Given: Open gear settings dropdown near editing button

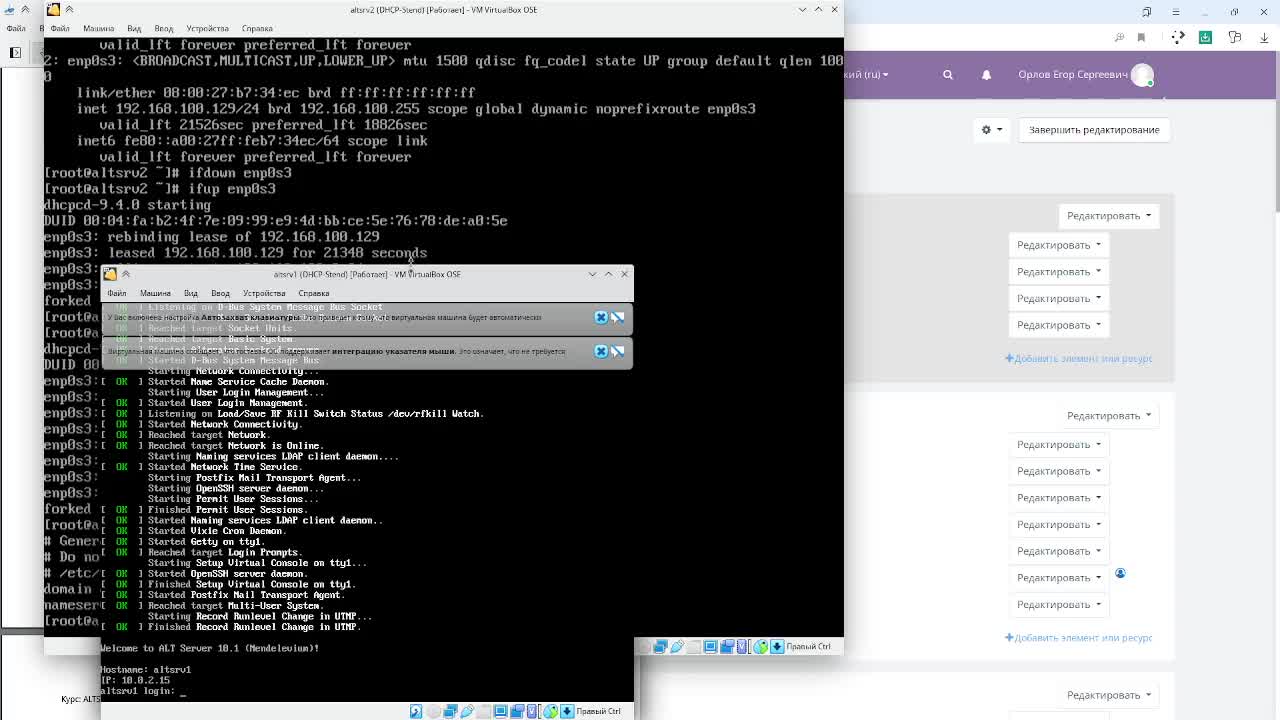Looking at the screenshot, I should click(991, 129).
